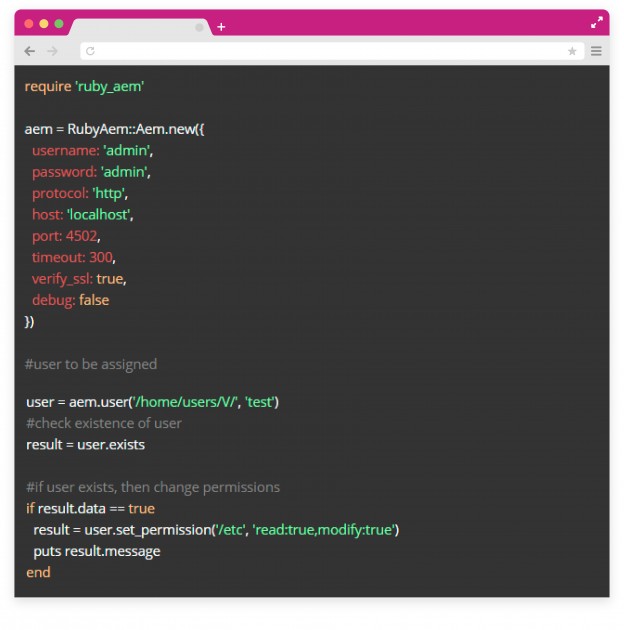The width and height of the screenshot is (624, 630).
Task: Click the verify_ssl true value
Action: [110, 279]
